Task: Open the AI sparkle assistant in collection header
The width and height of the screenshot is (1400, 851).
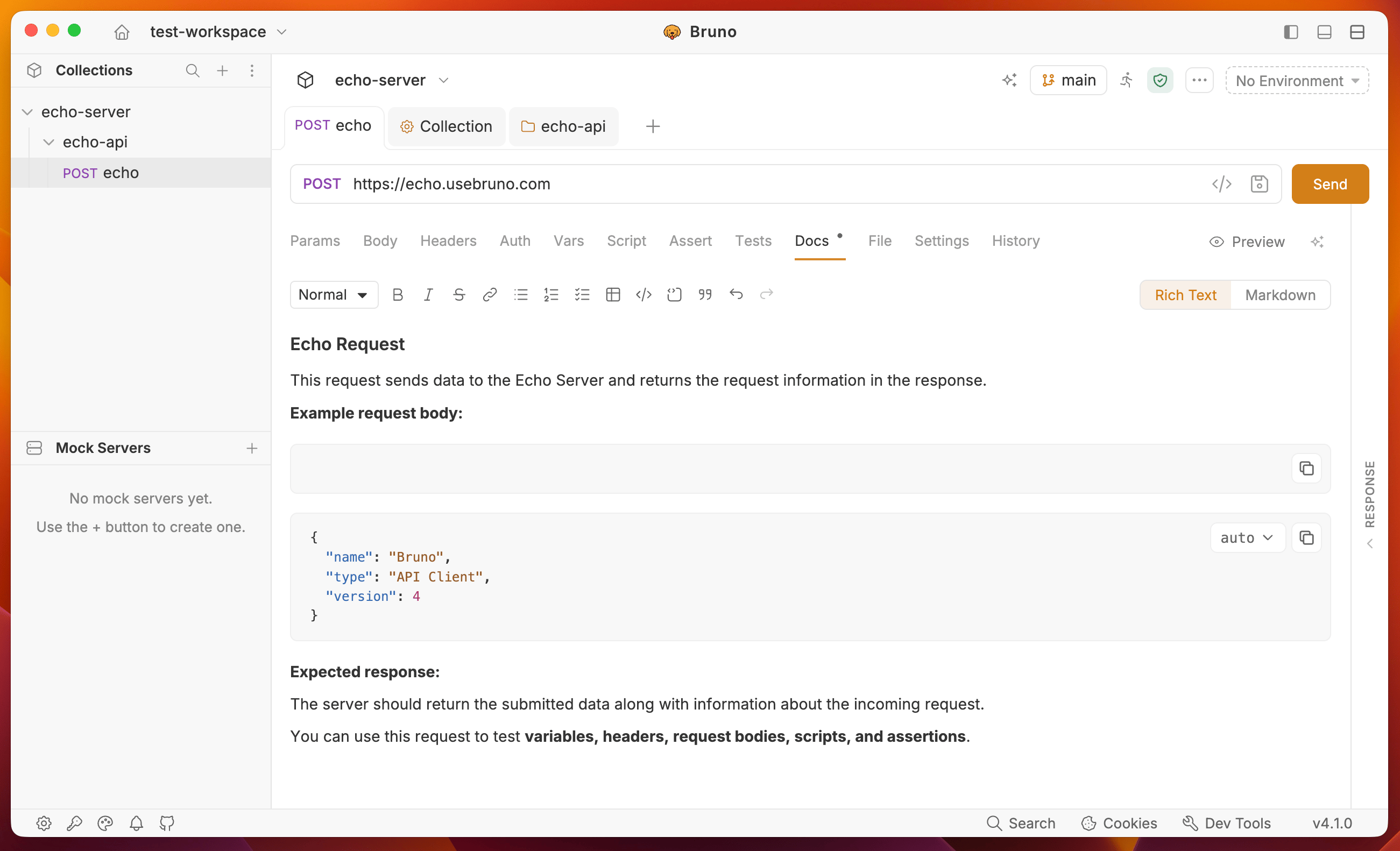Action: click(1009, 80)
